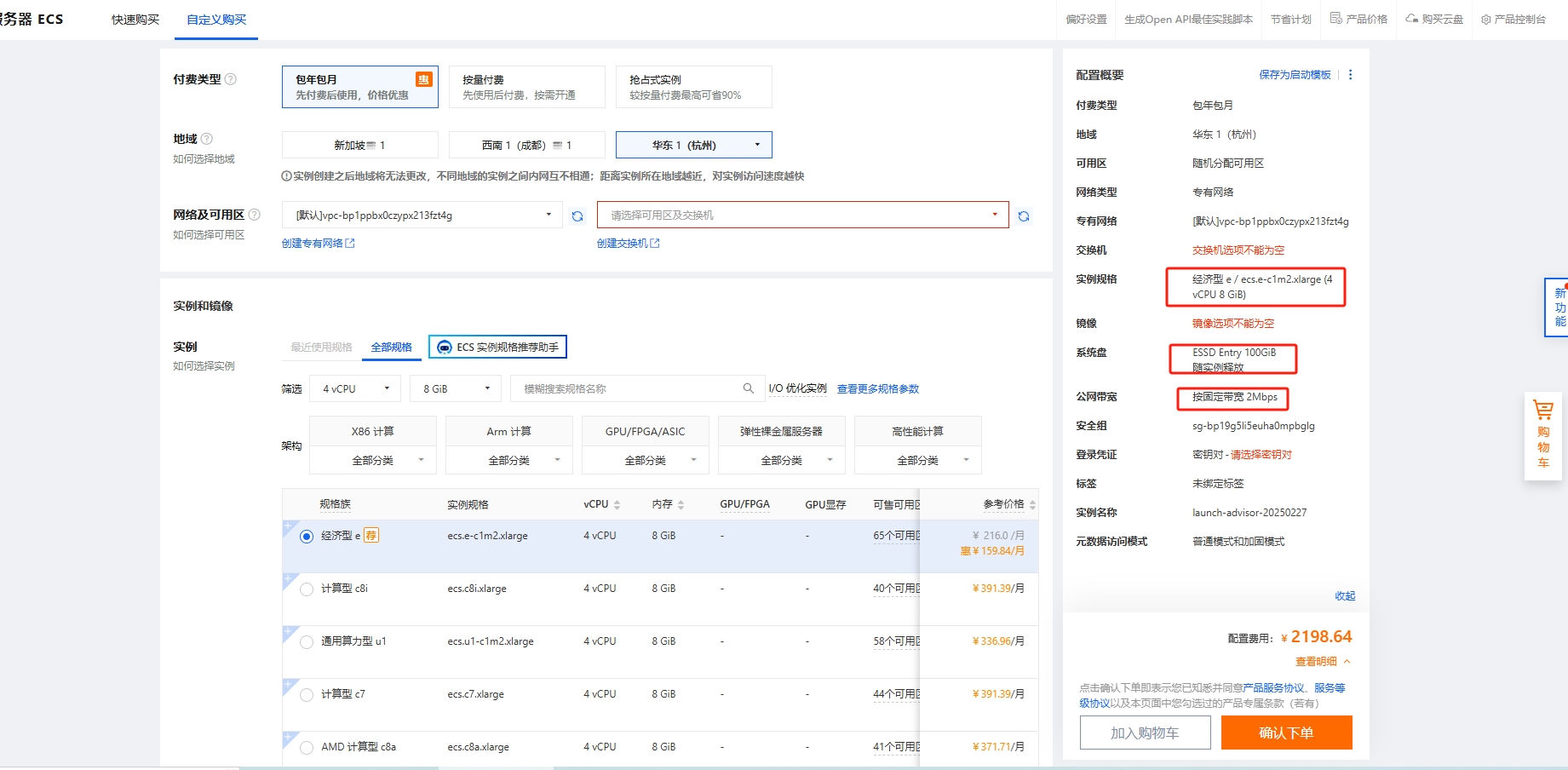This screenshot has width=1568, height=770.
Task: Click the 确认下单 button
Action: 1286,733
